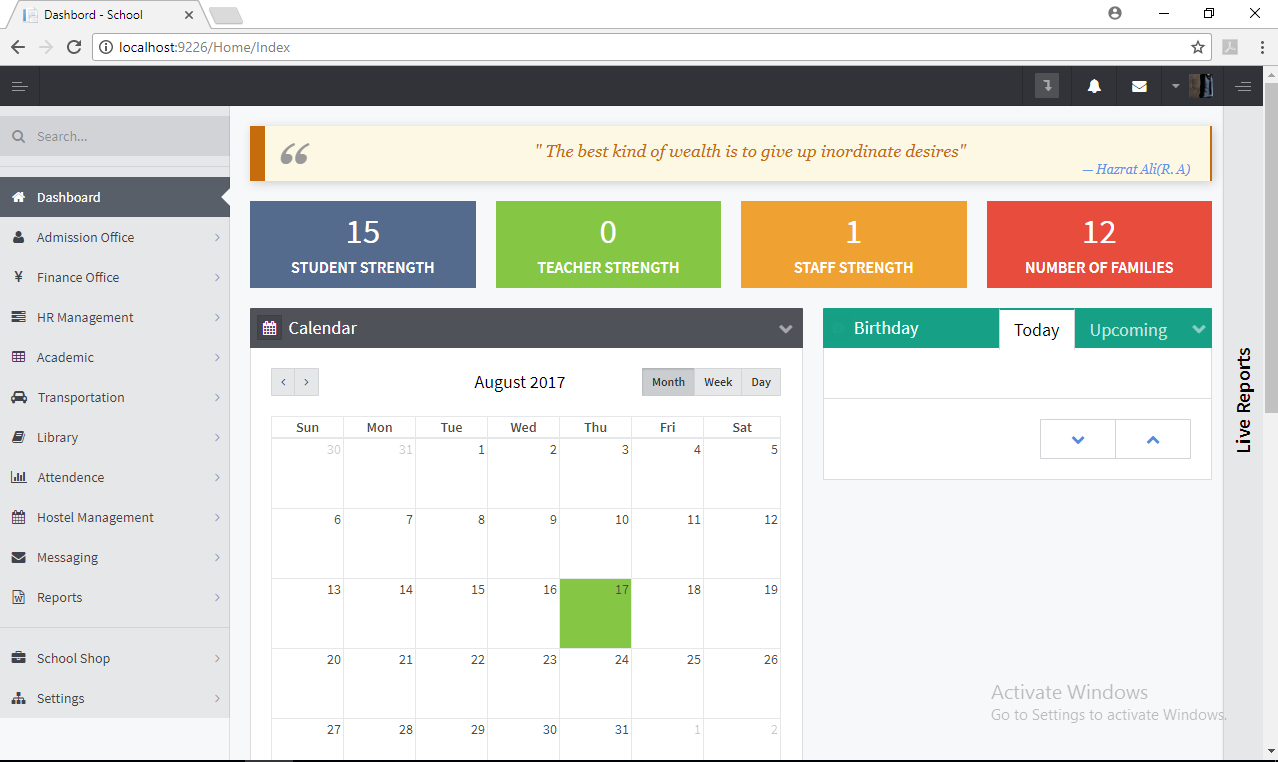Screen dimensions: 1278x762
Task: Select August 1 in calendar
Action: (x=452, y=473)
